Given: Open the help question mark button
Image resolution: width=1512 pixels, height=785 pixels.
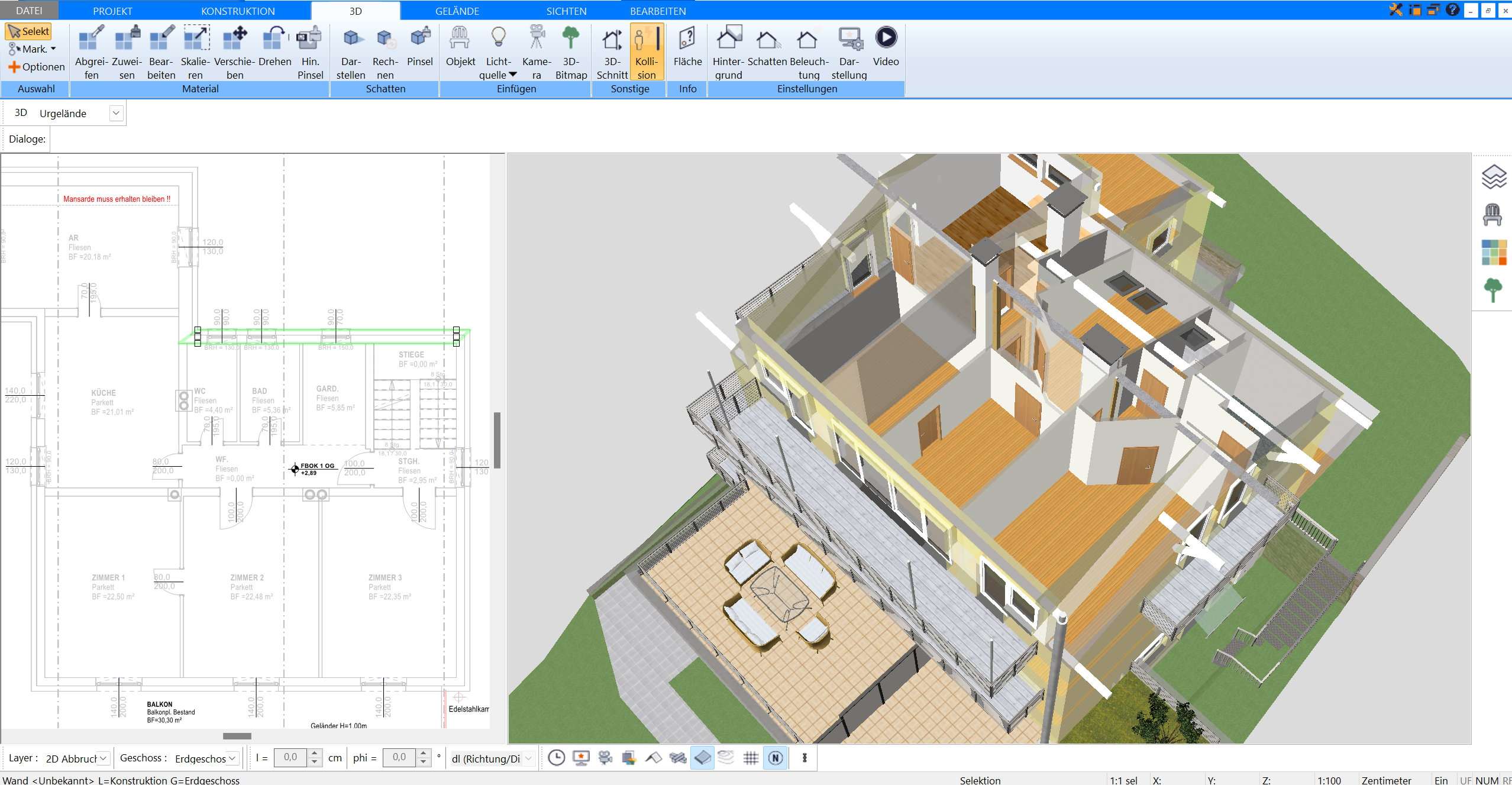Looking at the screenshot, I should [x=1452, y=9].
